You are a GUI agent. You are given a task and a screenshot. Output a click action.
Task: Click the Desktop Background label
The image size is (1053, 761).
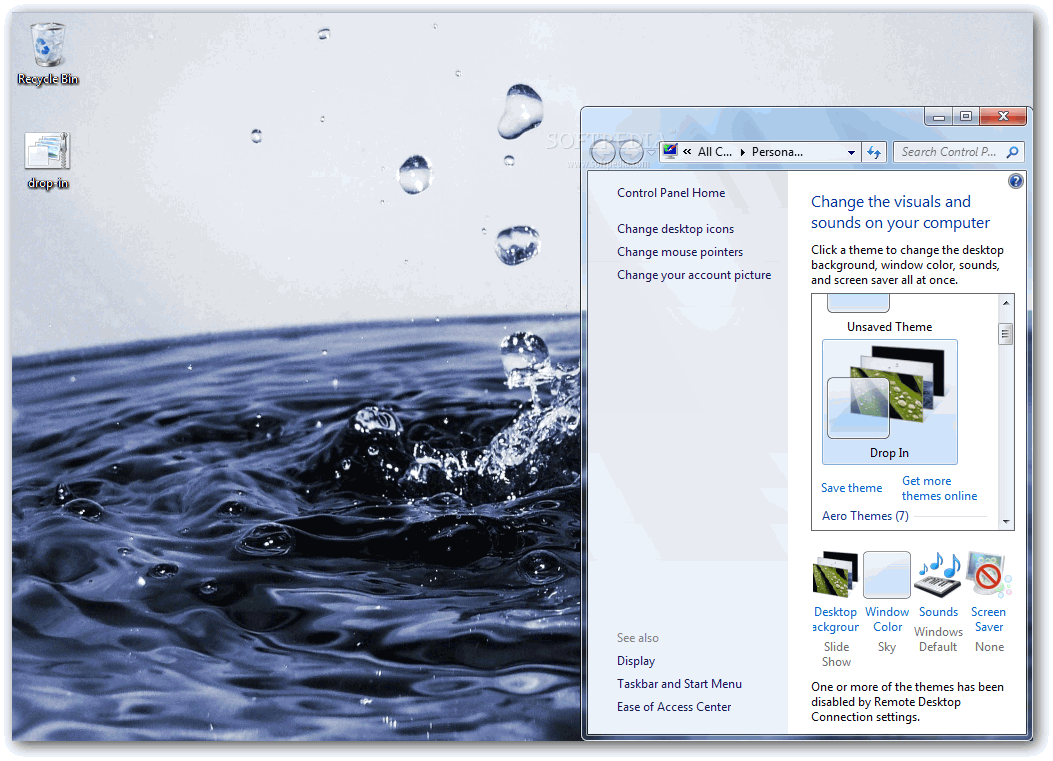coord(835,619)
